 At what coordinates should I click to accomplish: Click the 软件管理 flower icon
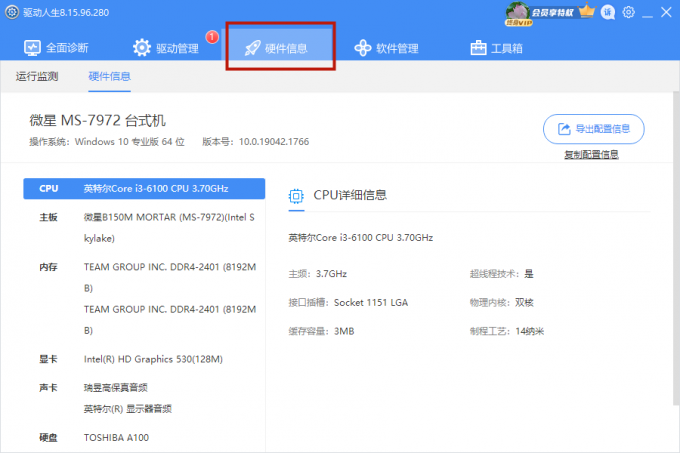point(363,48)
